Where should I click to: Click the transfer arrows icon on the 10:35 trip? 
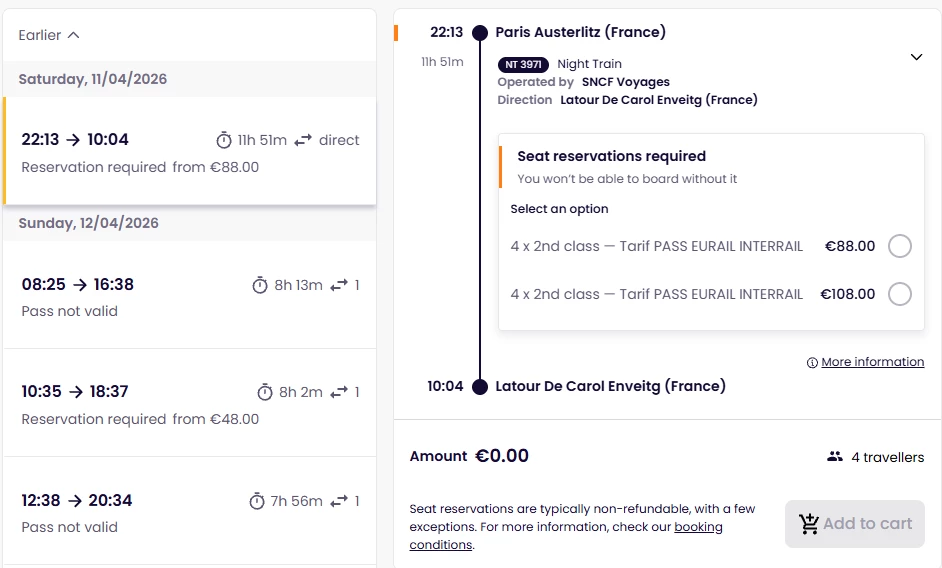(x=339, y=392)
